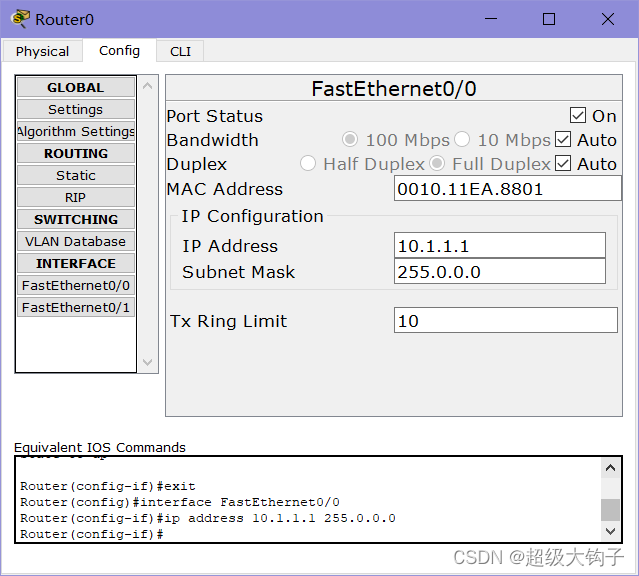Click the 'Router(config-if)#exit' line
The width and height of the screenshot is (639, 576).
pyautogui.click(x=108, y=486)
